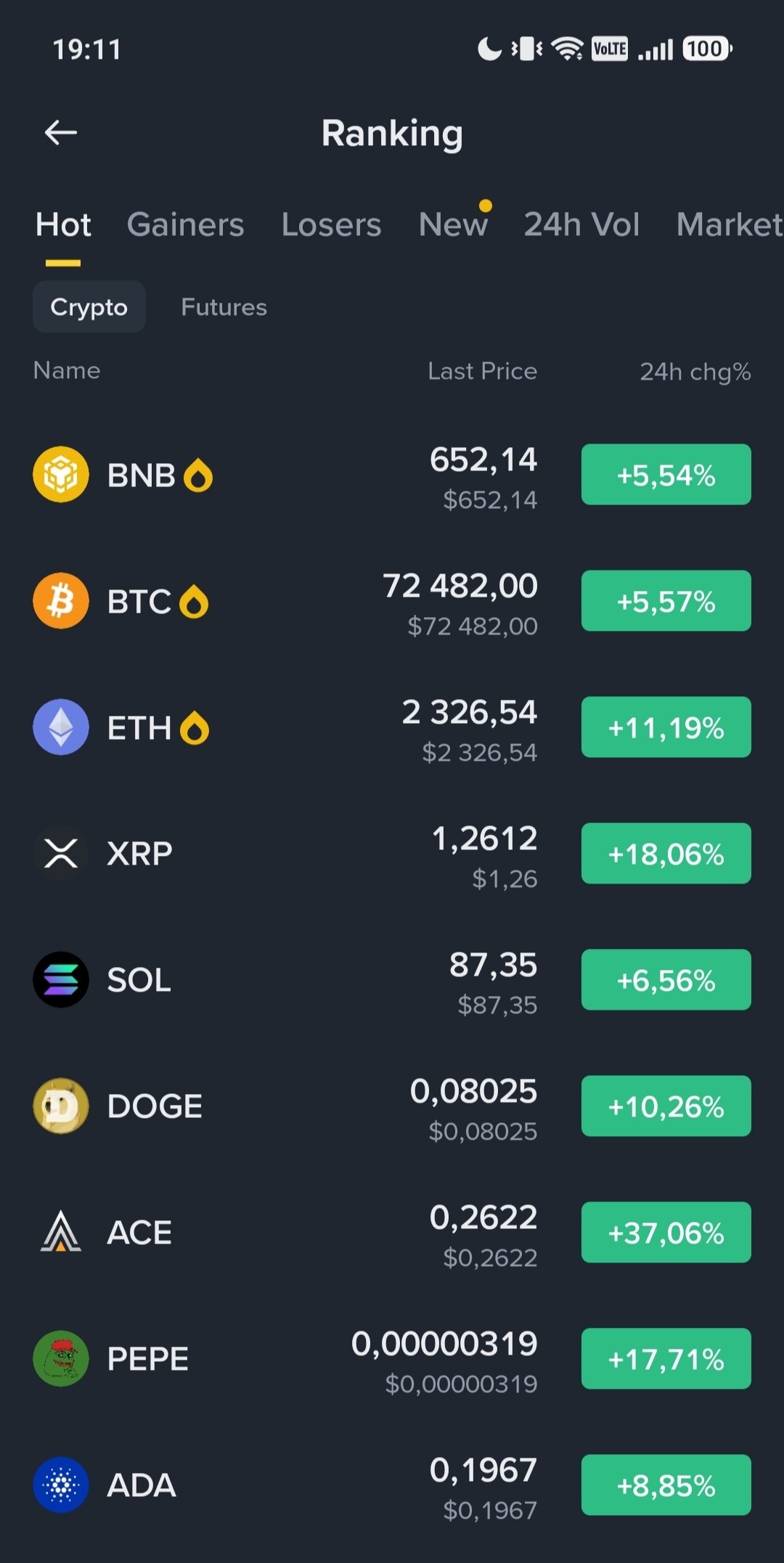Tap the BTC +5,57% change button

(666, 601)
